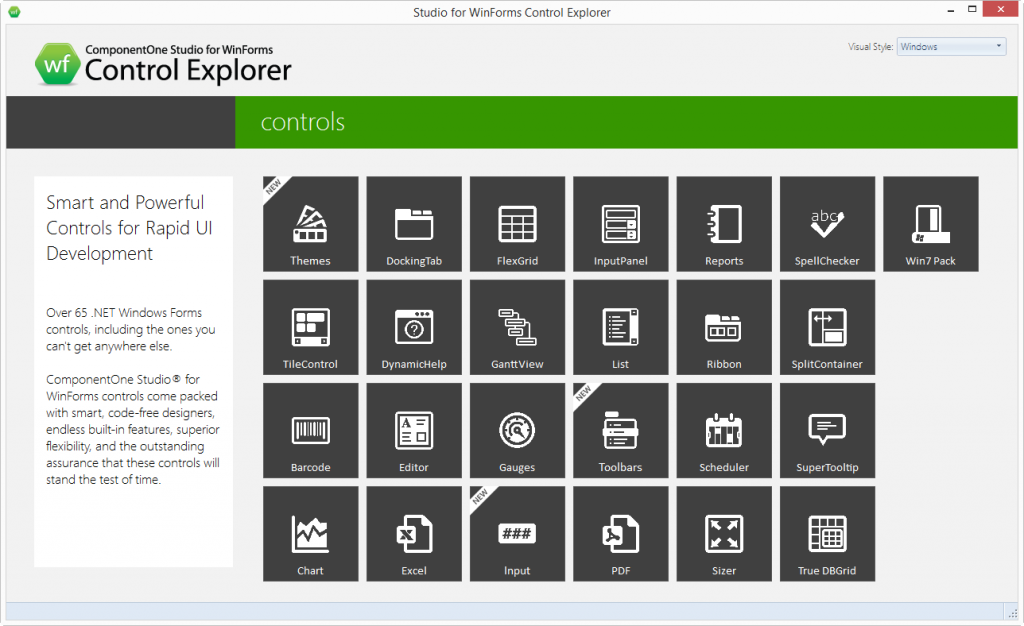Launch the Excel tile
Image resolution: width=1024 pixels, height=626 pixels.
pos(414,534)
